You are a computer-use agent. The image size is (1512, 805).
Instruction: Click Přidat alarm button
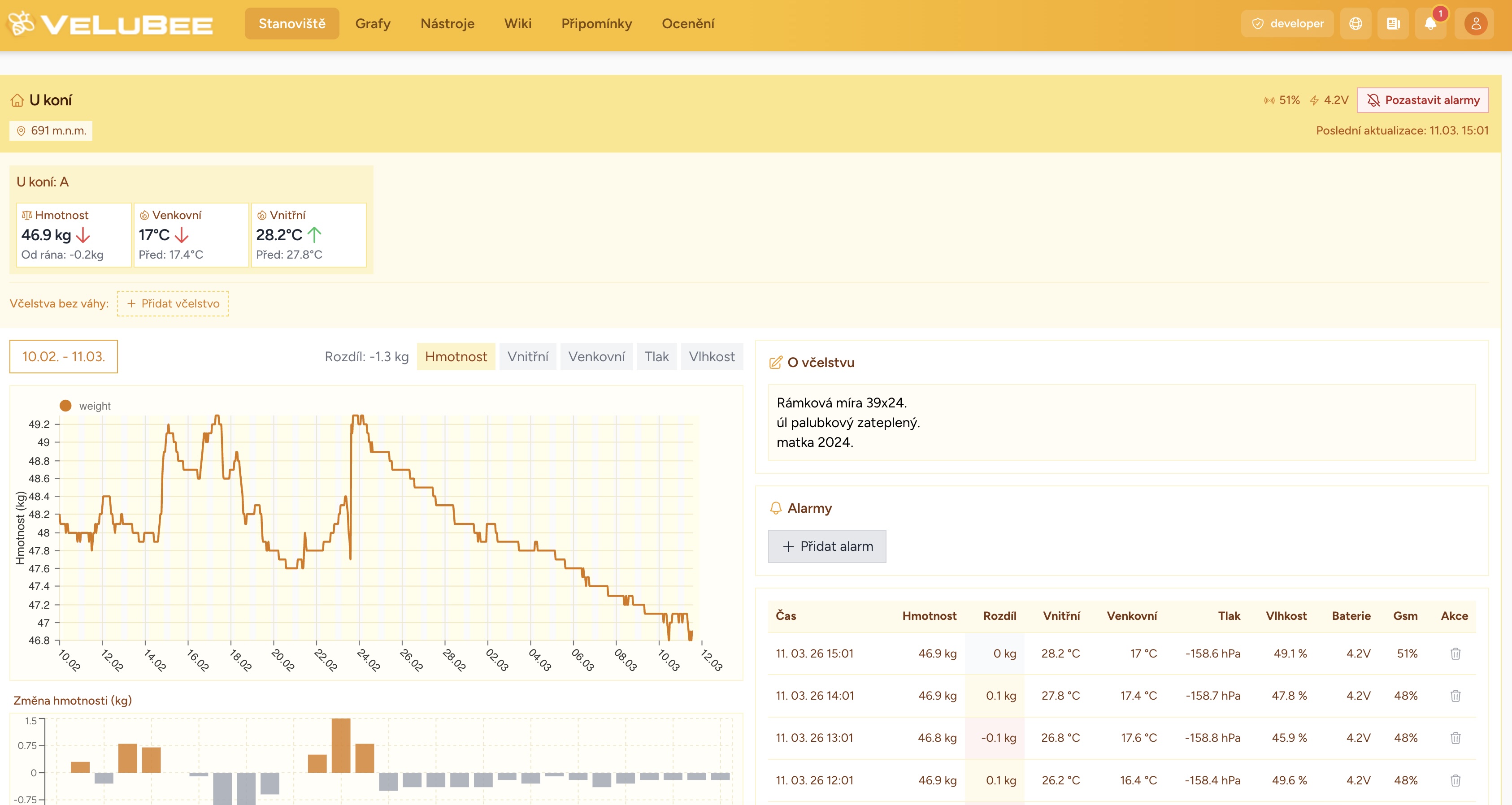tap(826, 546)
